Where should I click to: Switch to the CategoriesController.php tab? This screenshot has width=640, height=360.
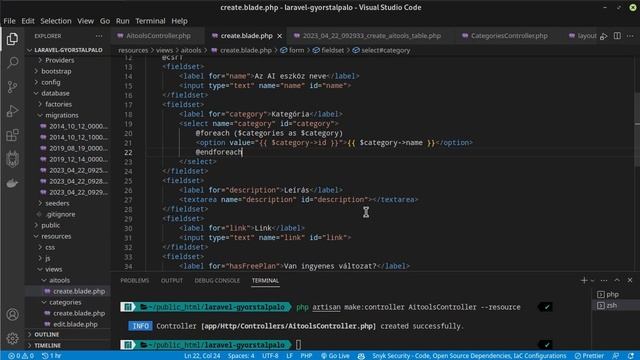click(x=509, y=36)
